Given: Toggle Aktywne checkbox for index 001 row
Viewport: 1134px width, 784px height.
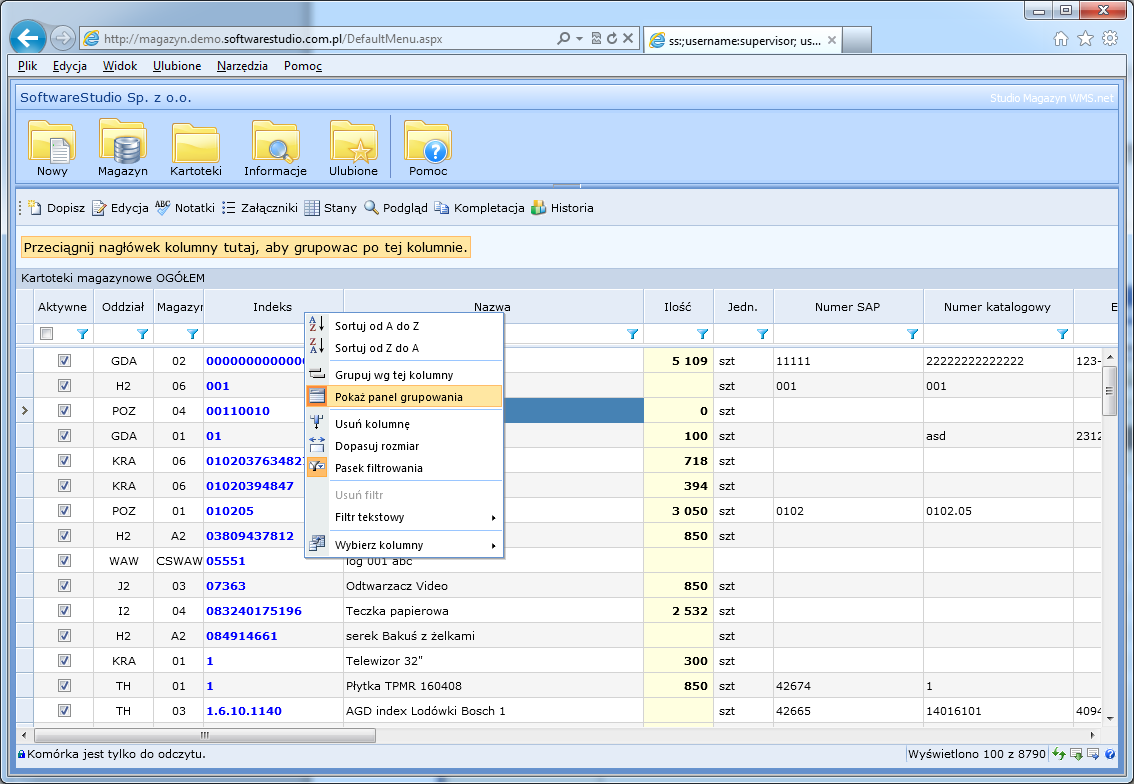Looking at the screenshot, I should click(64, 385).
